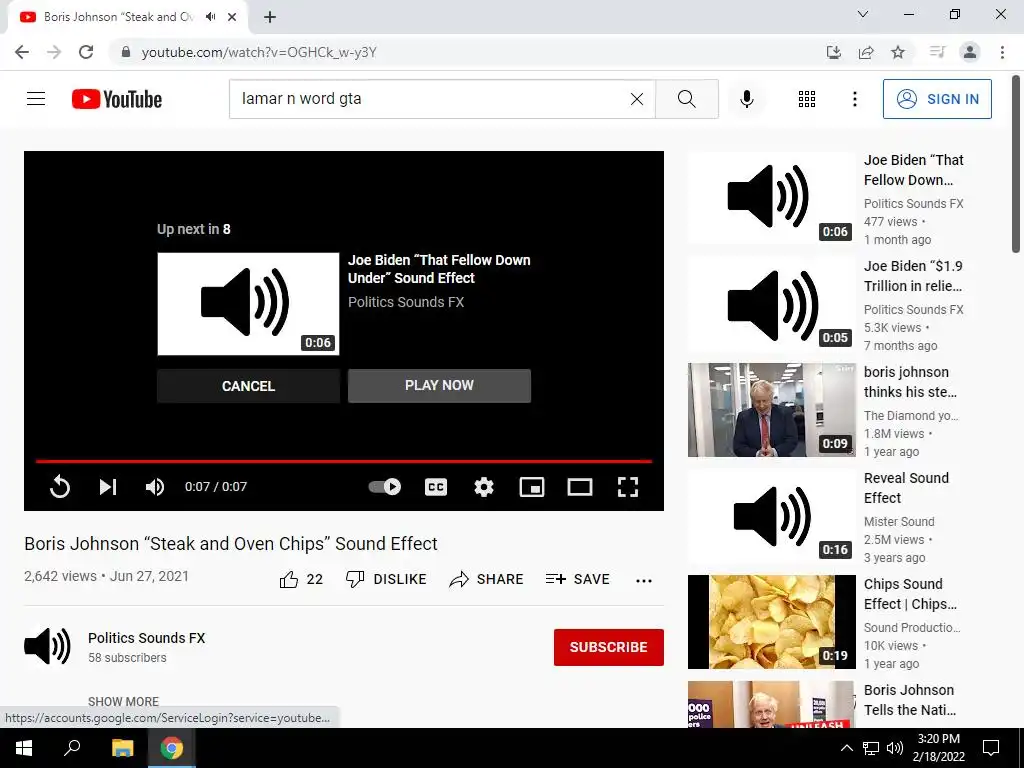Open more actions below the video
This screenshot has width=1024, height=768.
(x=644, y=581)
